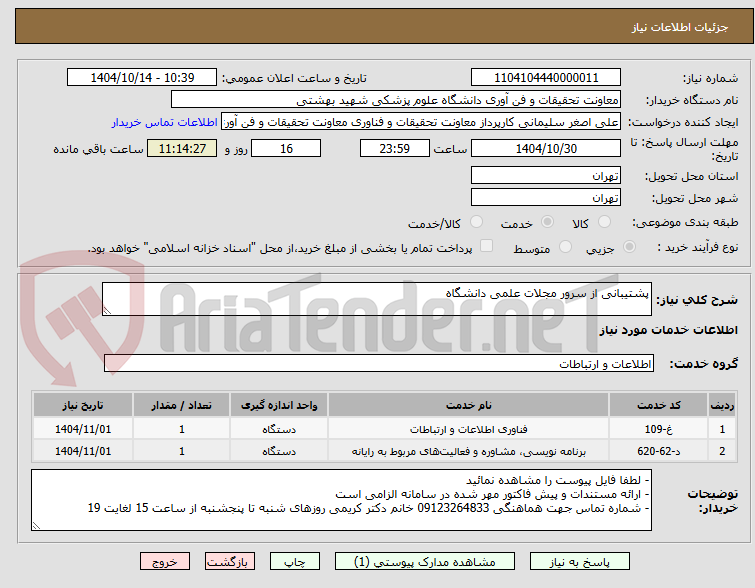Click the buyer organization name field
The height and width of the screenshot is (588, 755).
(396, 100)
